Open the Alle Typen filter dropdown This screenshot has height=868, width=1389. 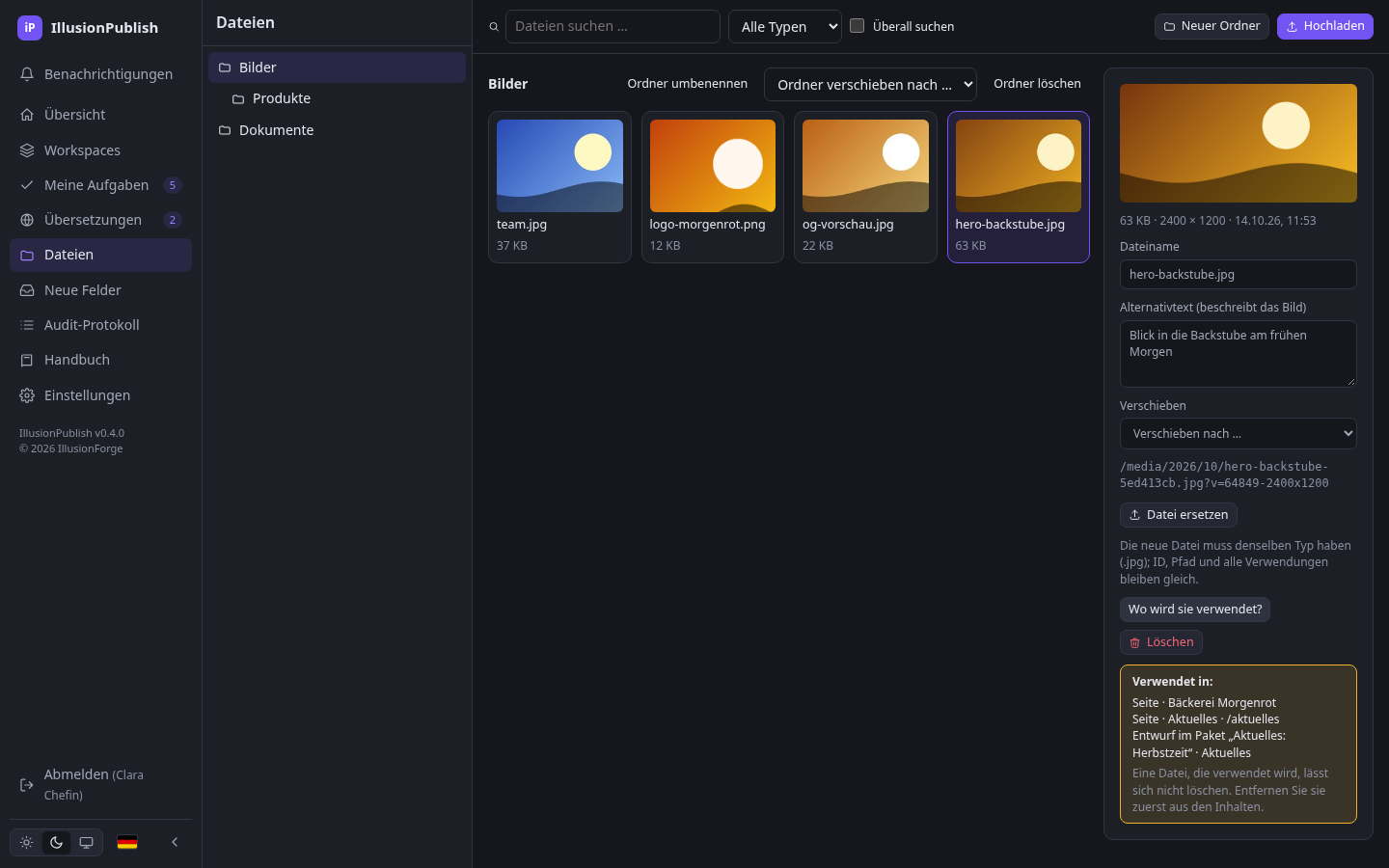click(x=785, y=27)
